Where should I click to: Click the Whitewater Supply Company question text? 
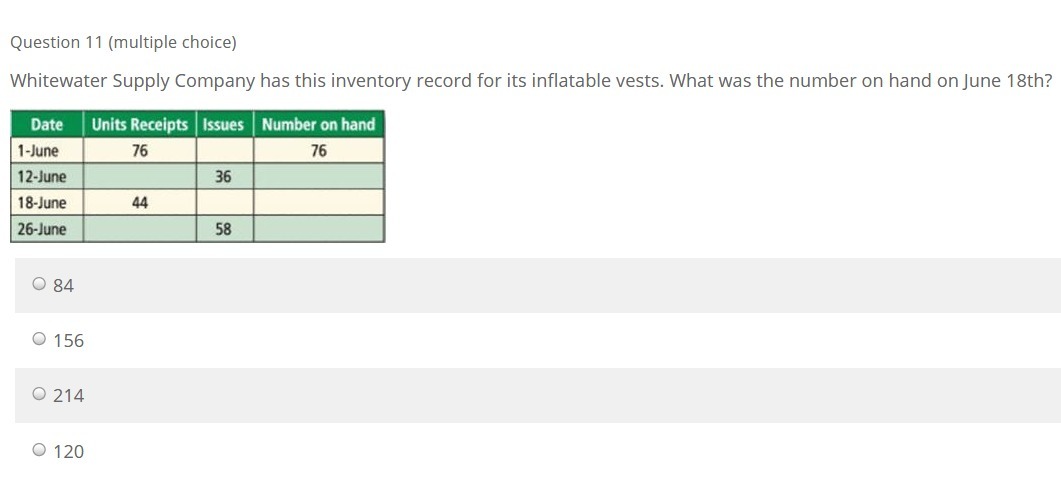click(x=530, y=81)
